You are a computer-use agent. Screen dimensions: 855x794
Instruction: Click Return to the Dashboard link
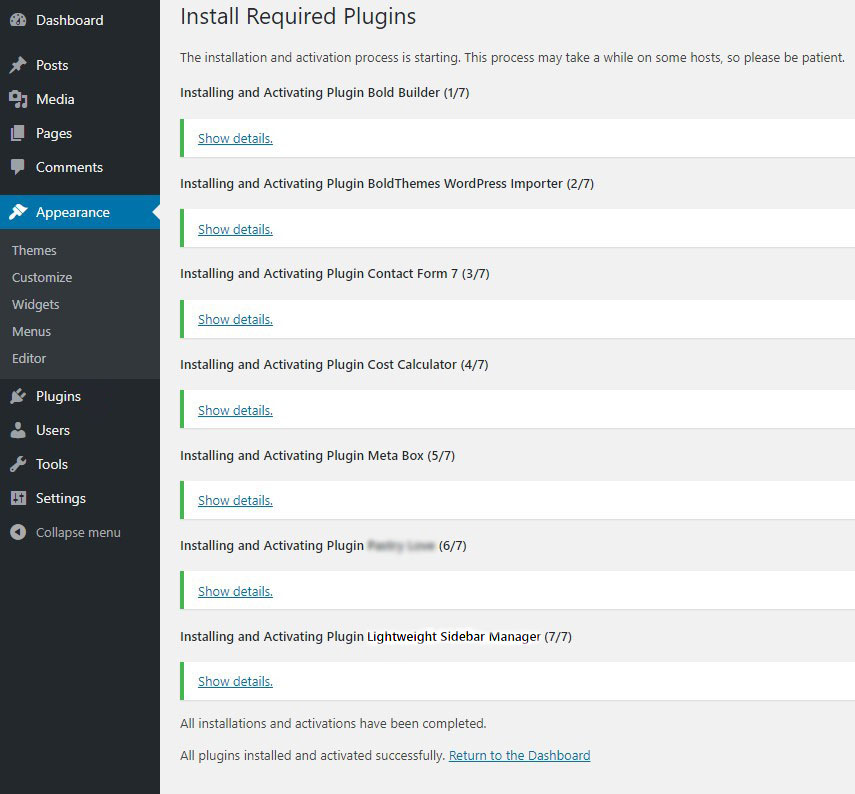(519, 755)
